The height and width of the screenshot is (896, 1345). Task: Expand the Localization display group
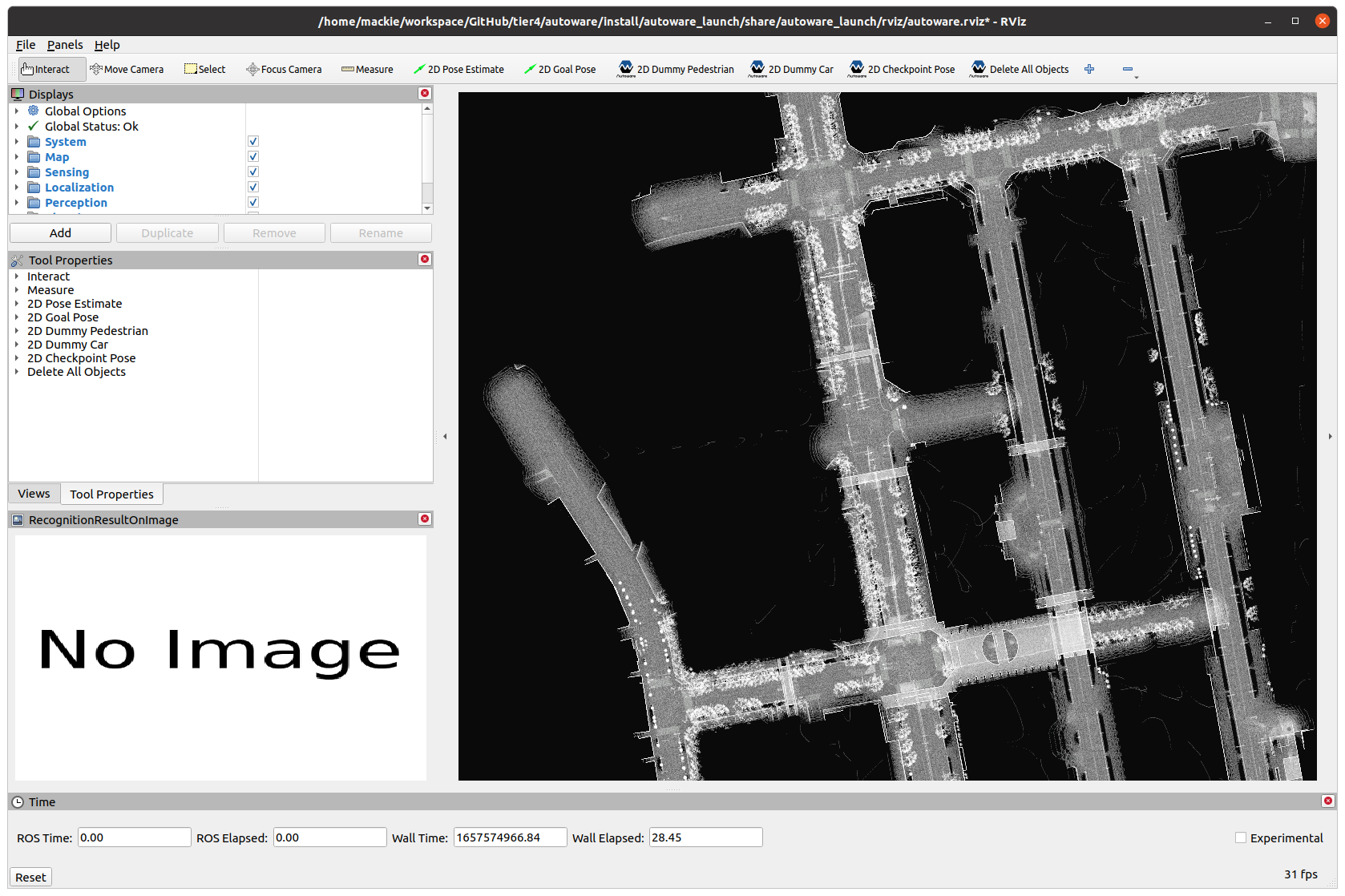click(17, 188)
